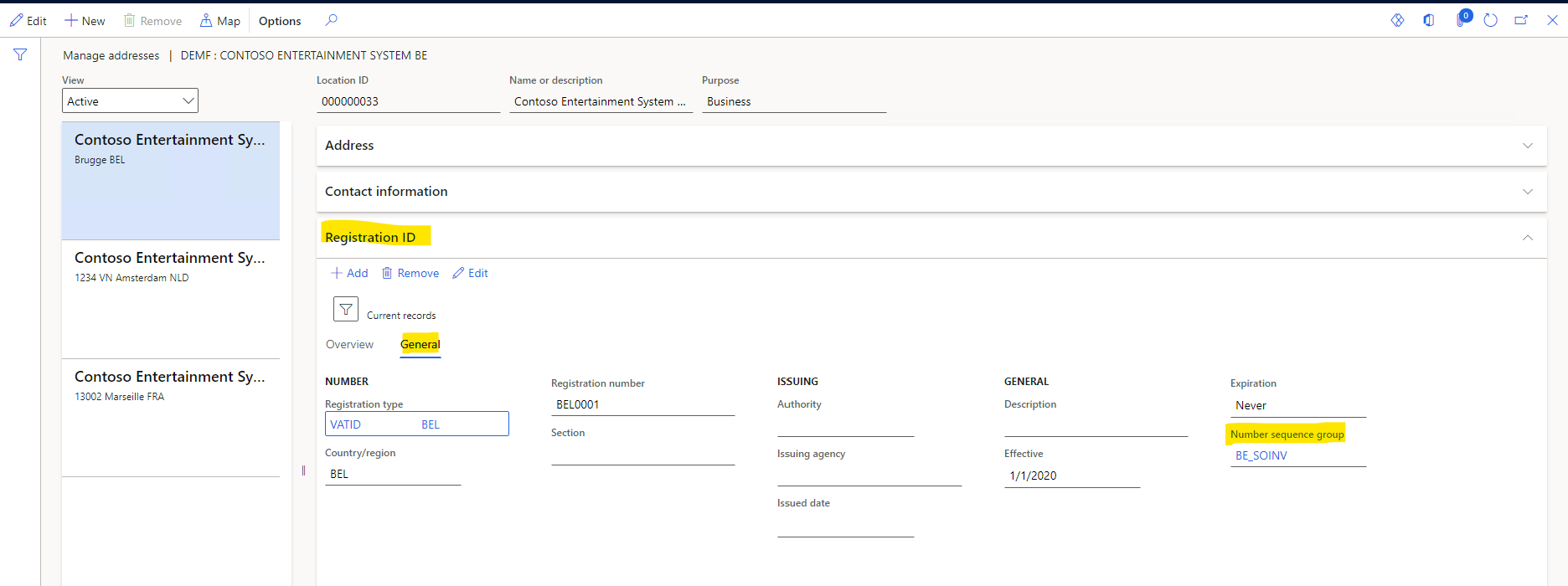Screen dimensions: 1568x586
Task: Open page in new window icon
Action: [1521, 20]
